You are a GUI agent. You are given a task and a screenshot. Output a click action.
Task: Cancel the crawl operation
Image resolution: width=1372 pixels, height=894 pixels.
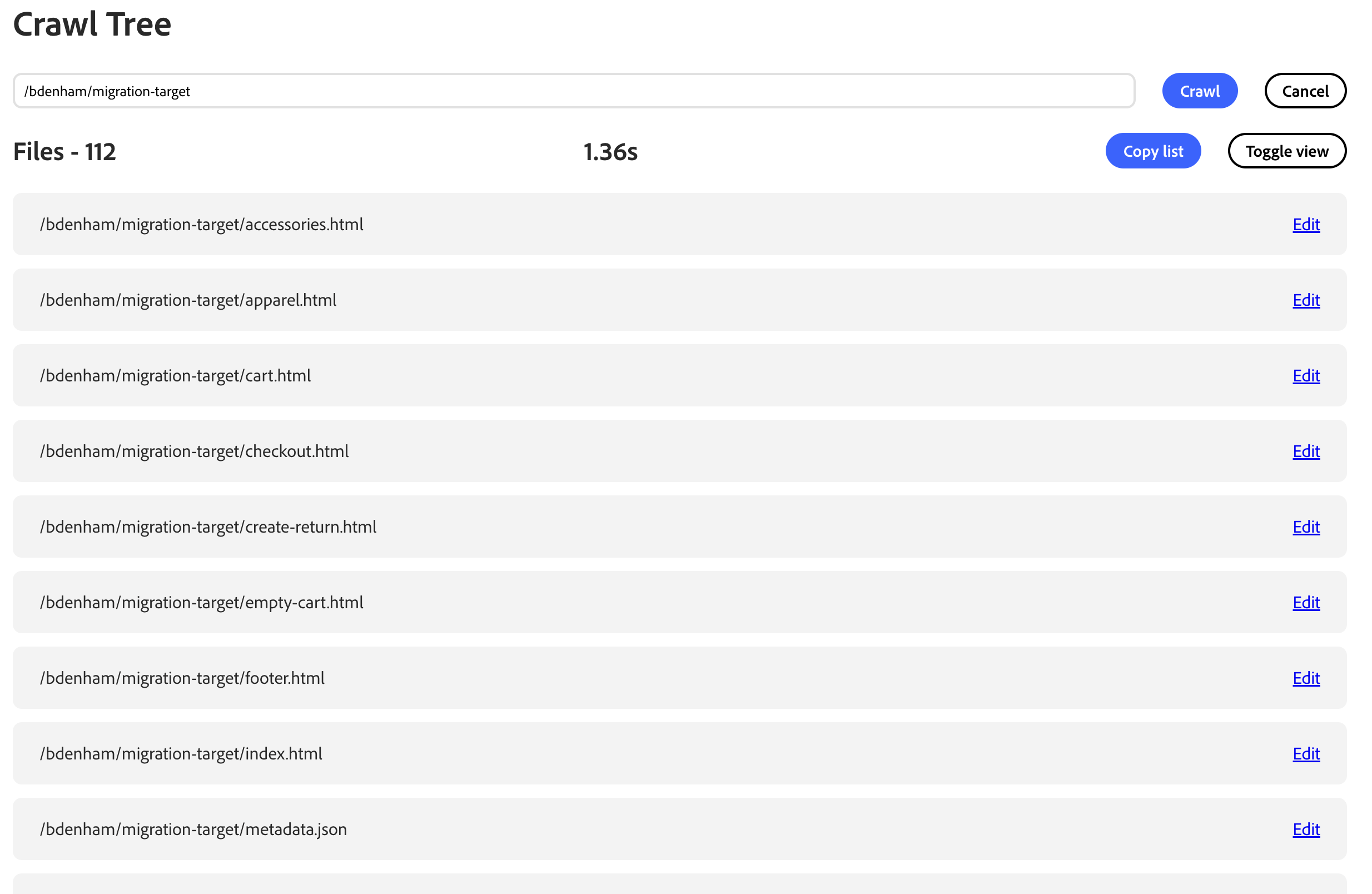point(1305,91)
